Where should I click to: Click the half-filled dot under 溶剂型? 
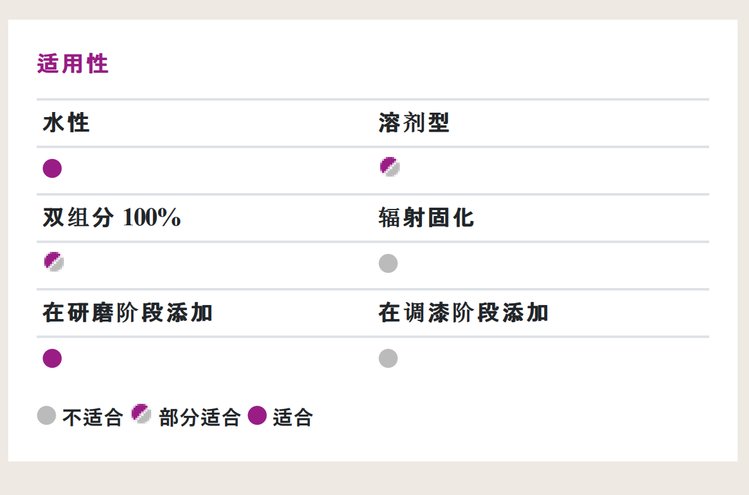pos(389,167)
